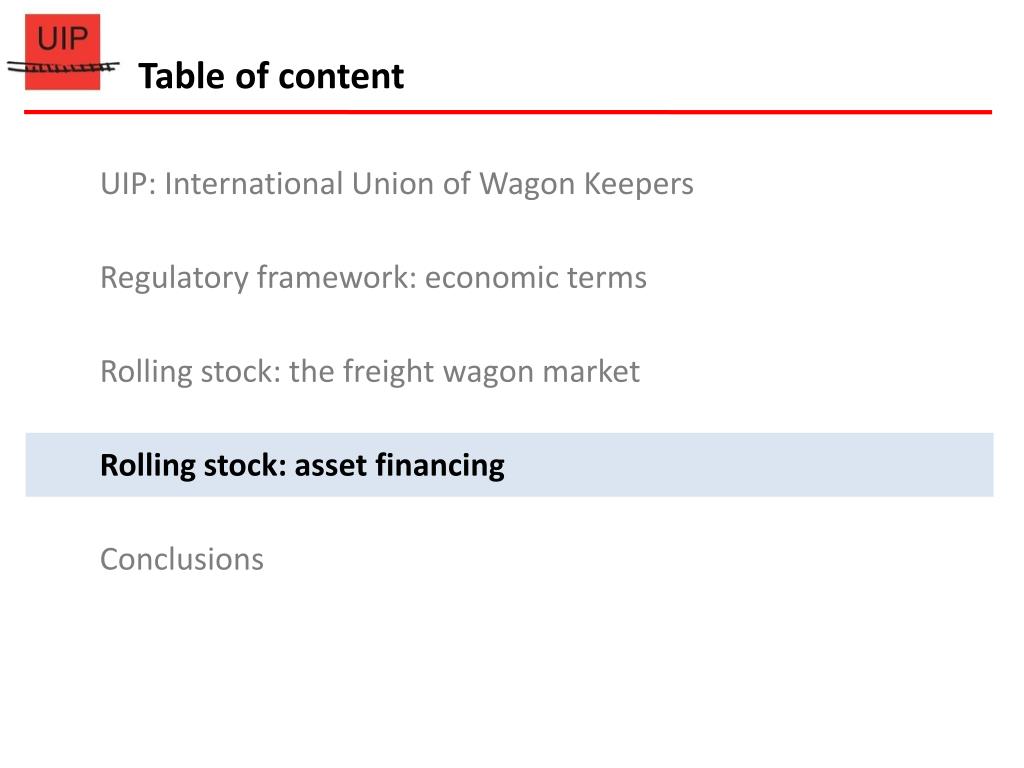This screenshot has width=1024, height=768.
Task: Go to the 'Conclusions' section
Action: point(182,560)
